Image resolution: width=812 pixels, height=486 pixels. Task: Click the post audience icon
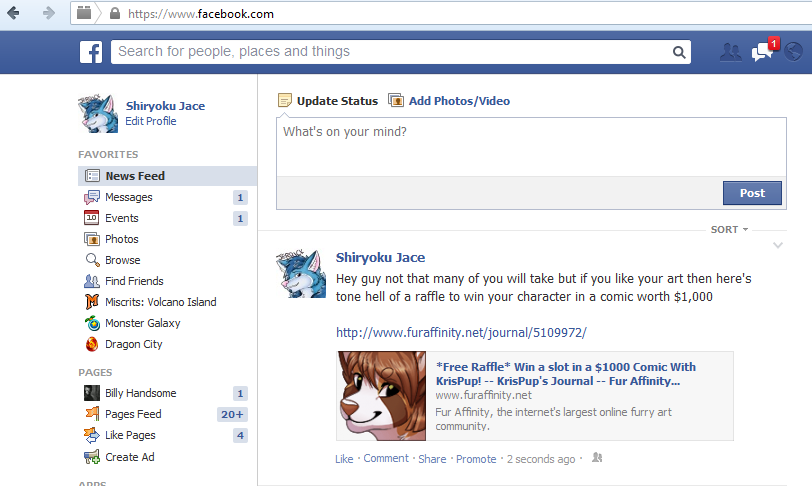(x=597, y=458)
